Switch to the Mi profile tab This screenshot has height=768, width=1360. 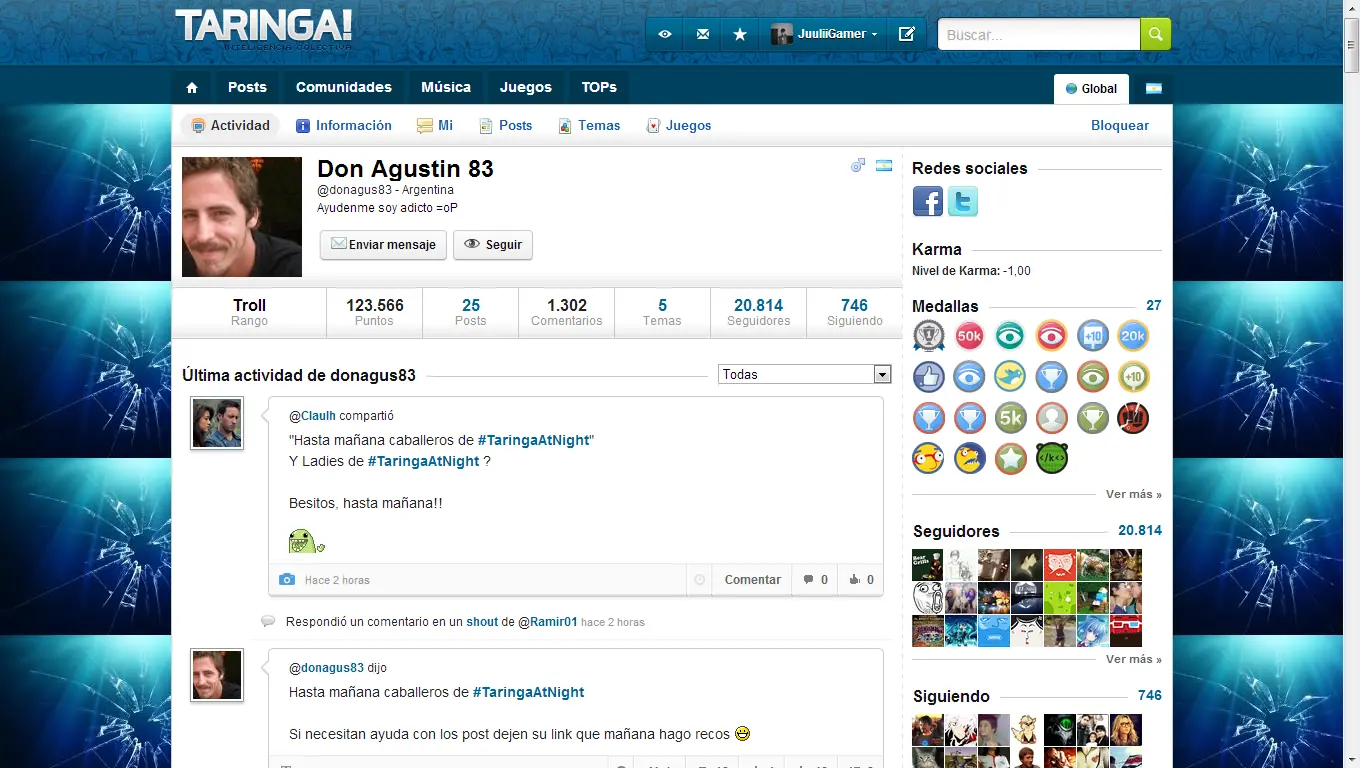tap(435, 125)
